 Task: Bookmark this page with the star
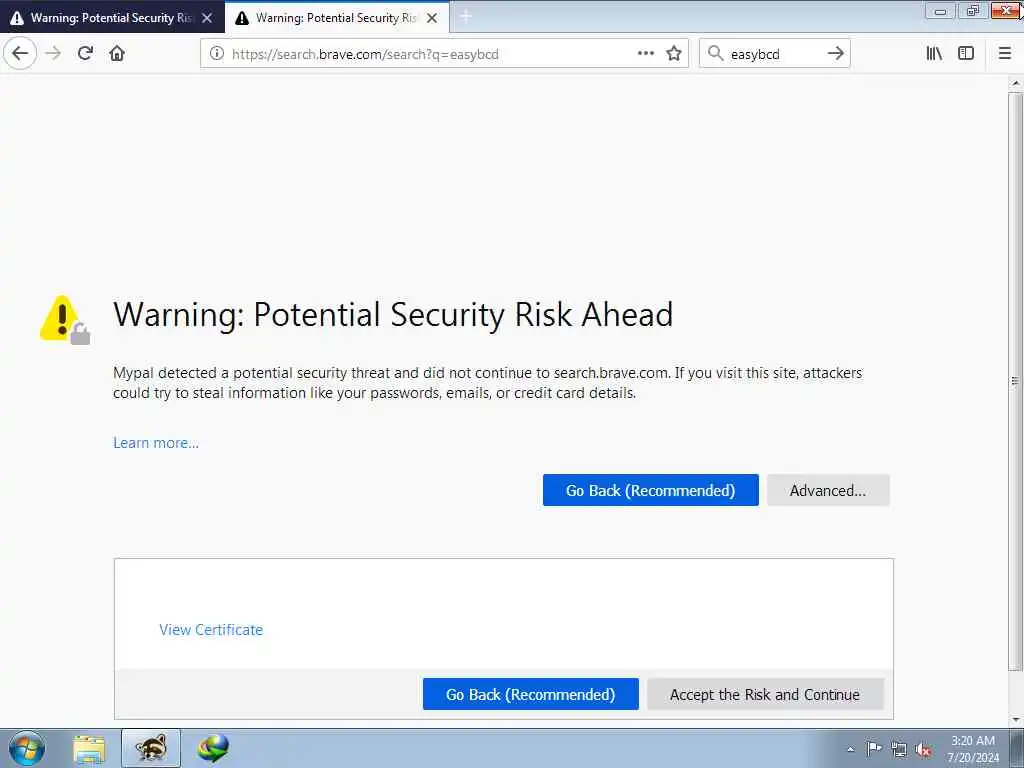pyautogui.click(x=674, y=54)
